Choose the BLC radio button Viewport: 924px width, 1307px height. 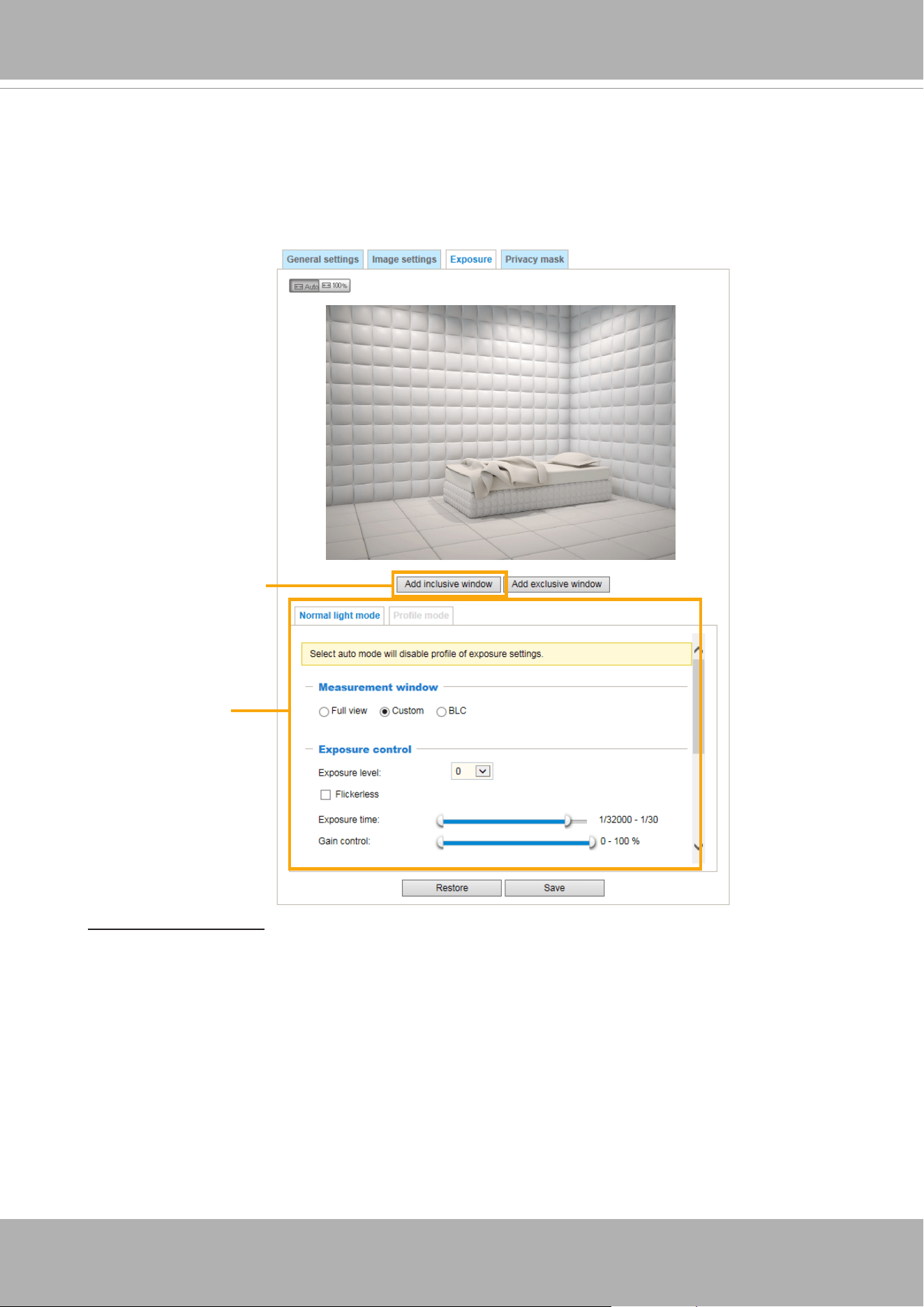[x=441, y=712]
